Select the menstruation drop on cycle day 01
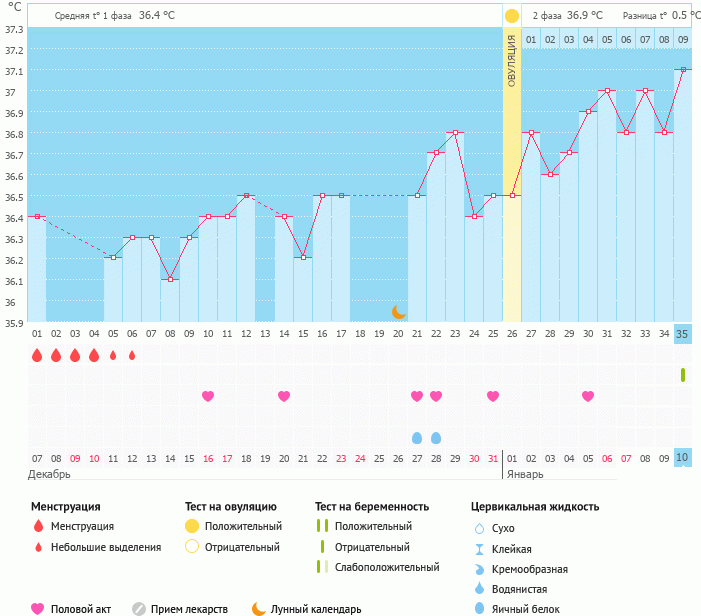This screenshot has height=616, width=701. coord(37,355)
